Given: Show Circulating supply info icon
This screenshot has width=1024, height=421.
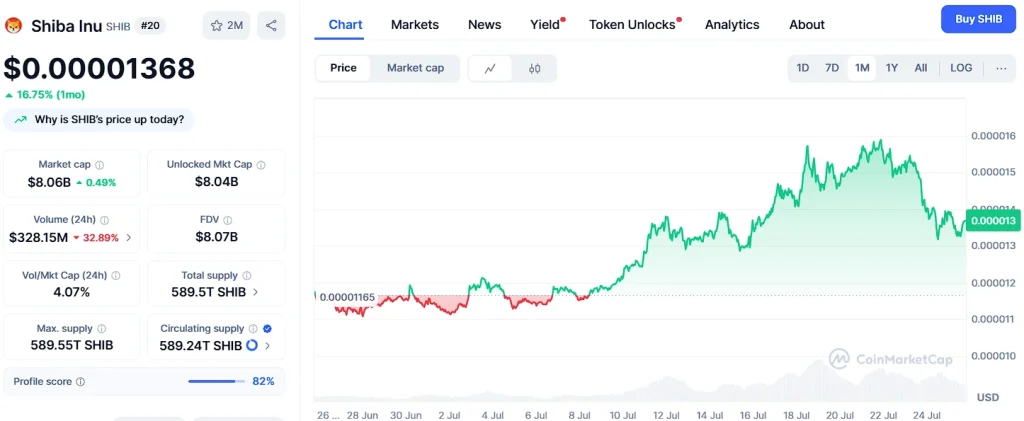Looking at the screenshot, I should tap(253, 329).
